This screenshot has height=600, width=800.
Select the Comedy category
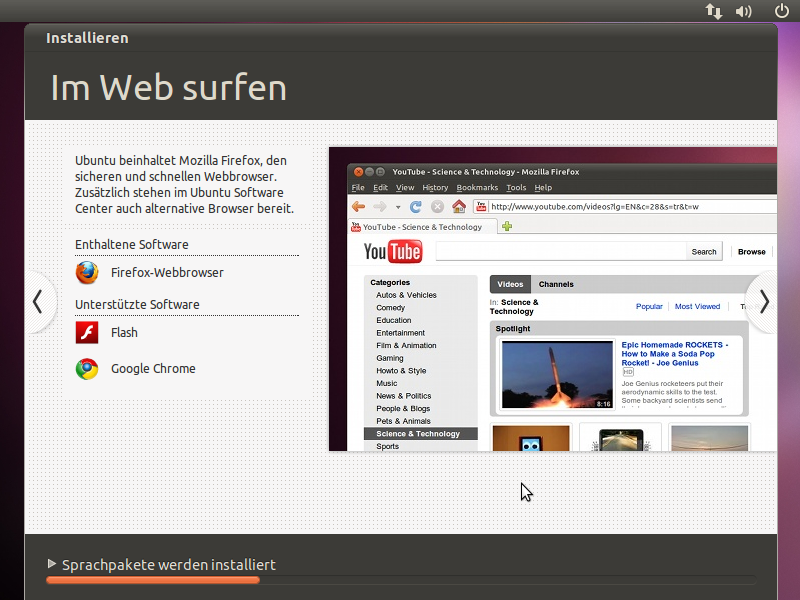390,308
